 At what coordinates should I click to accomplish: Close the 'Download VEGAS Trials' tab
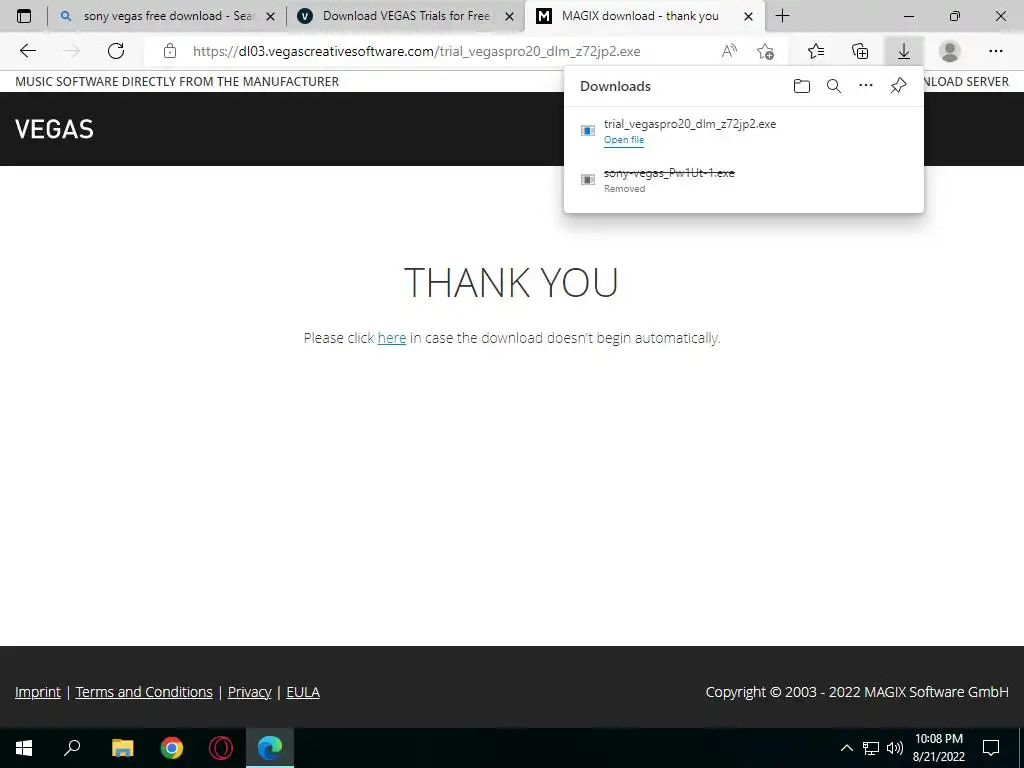click(509, 16)
